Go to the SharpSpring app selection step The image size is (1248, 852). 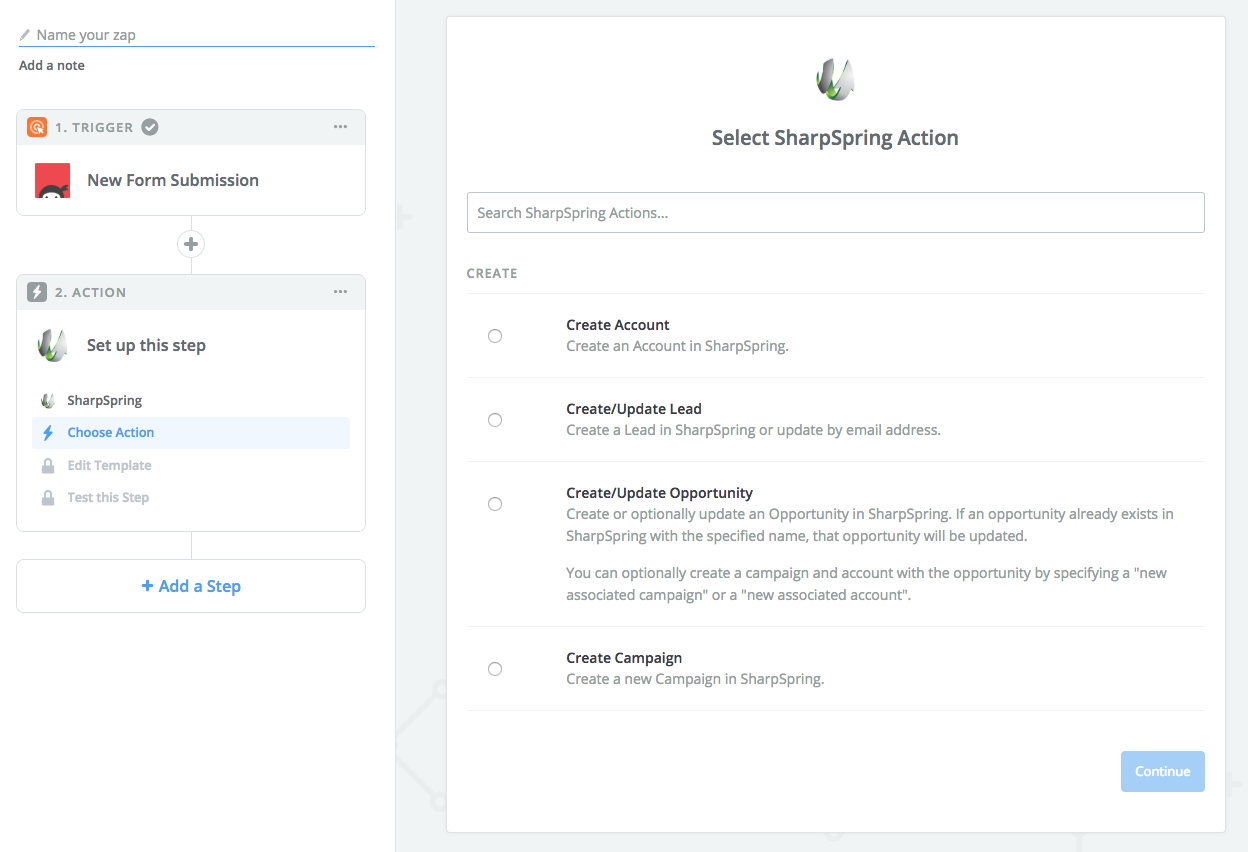coord(104,401)
